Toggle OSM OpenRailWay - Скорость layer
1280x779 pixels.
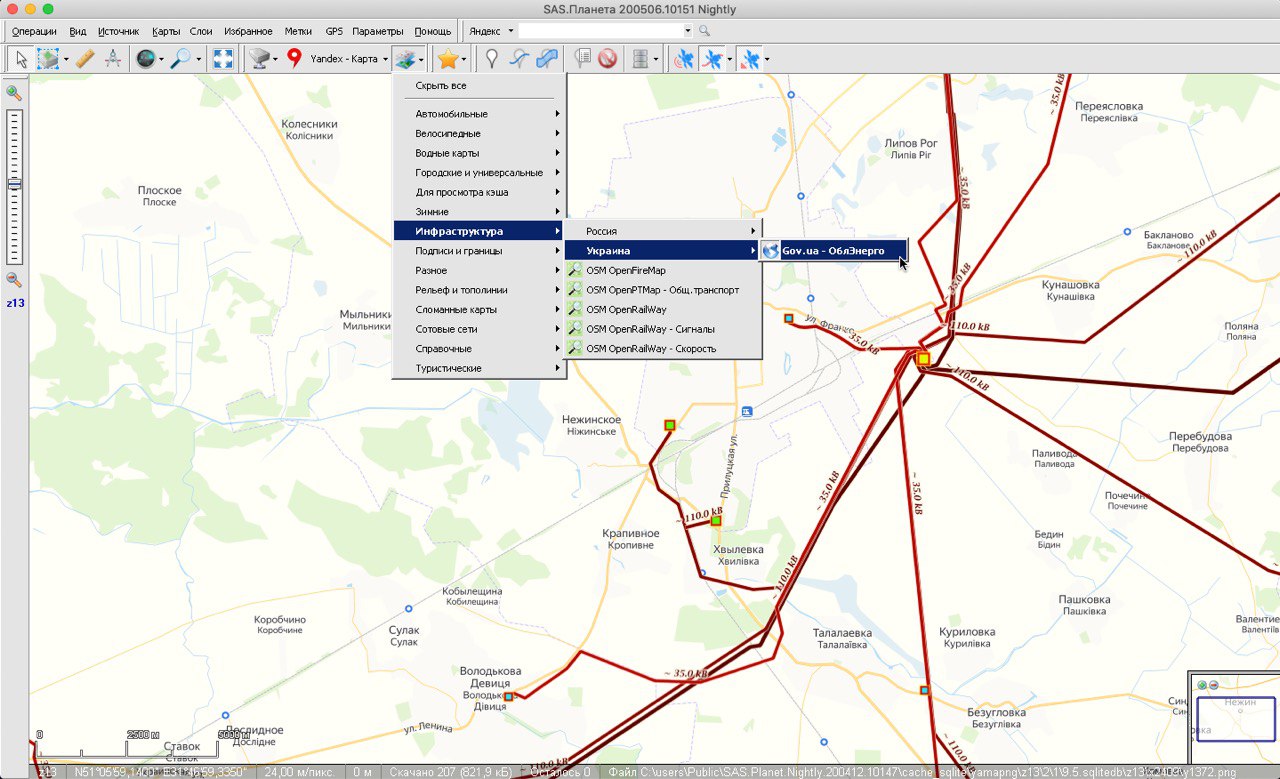pos(663,348)
